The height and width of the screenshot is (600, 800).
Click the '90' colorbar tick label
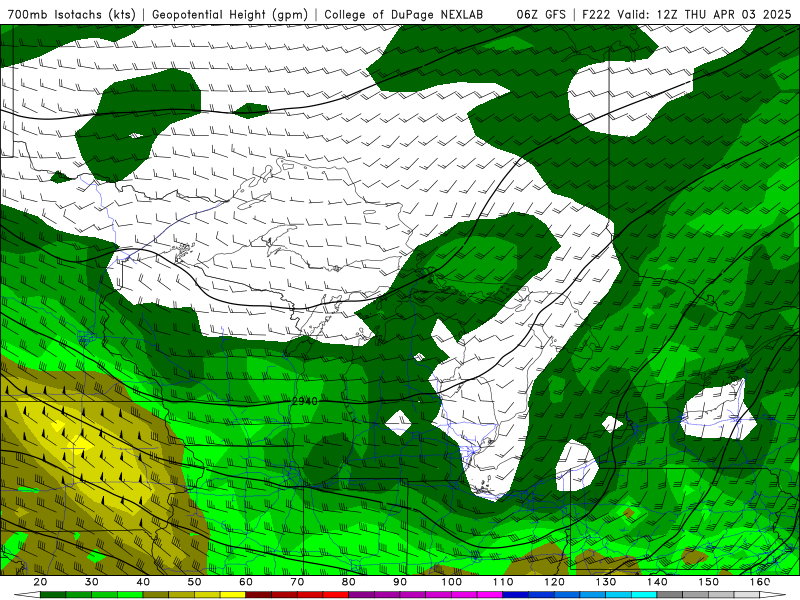click(400, 582)
